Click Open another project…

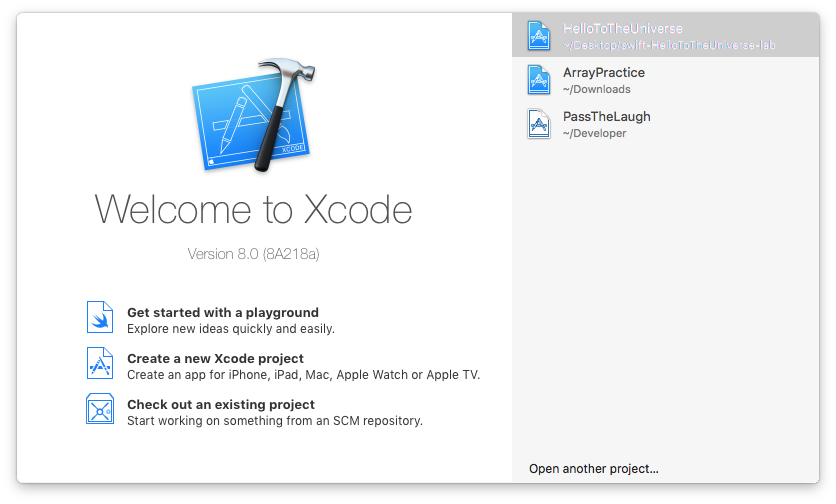(x=593, y=468)
